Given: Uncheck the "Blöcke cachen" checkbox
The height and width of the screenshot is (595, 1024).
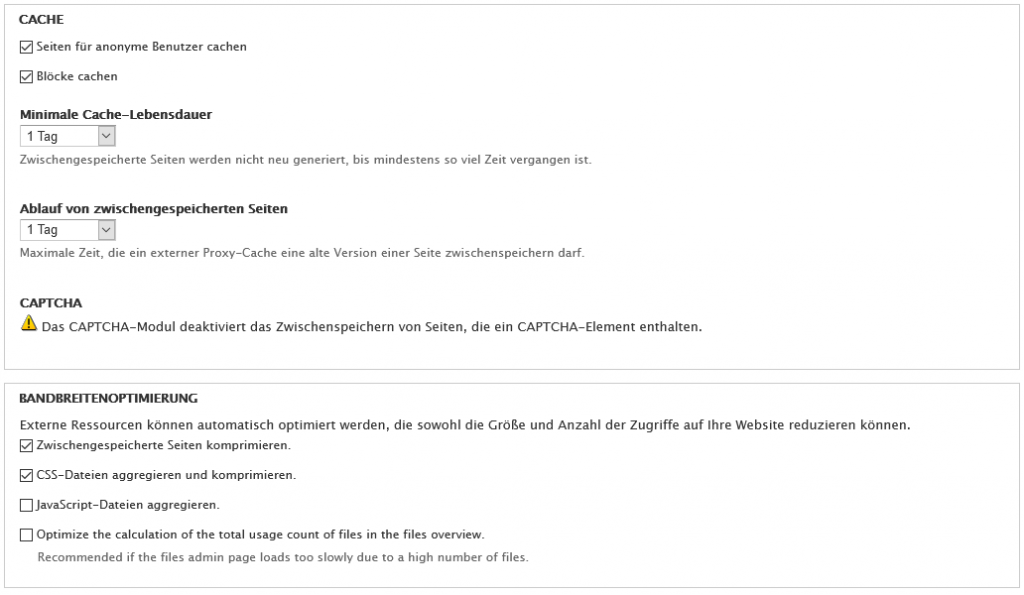Looking at the screenshot, I should pos(26,76).
